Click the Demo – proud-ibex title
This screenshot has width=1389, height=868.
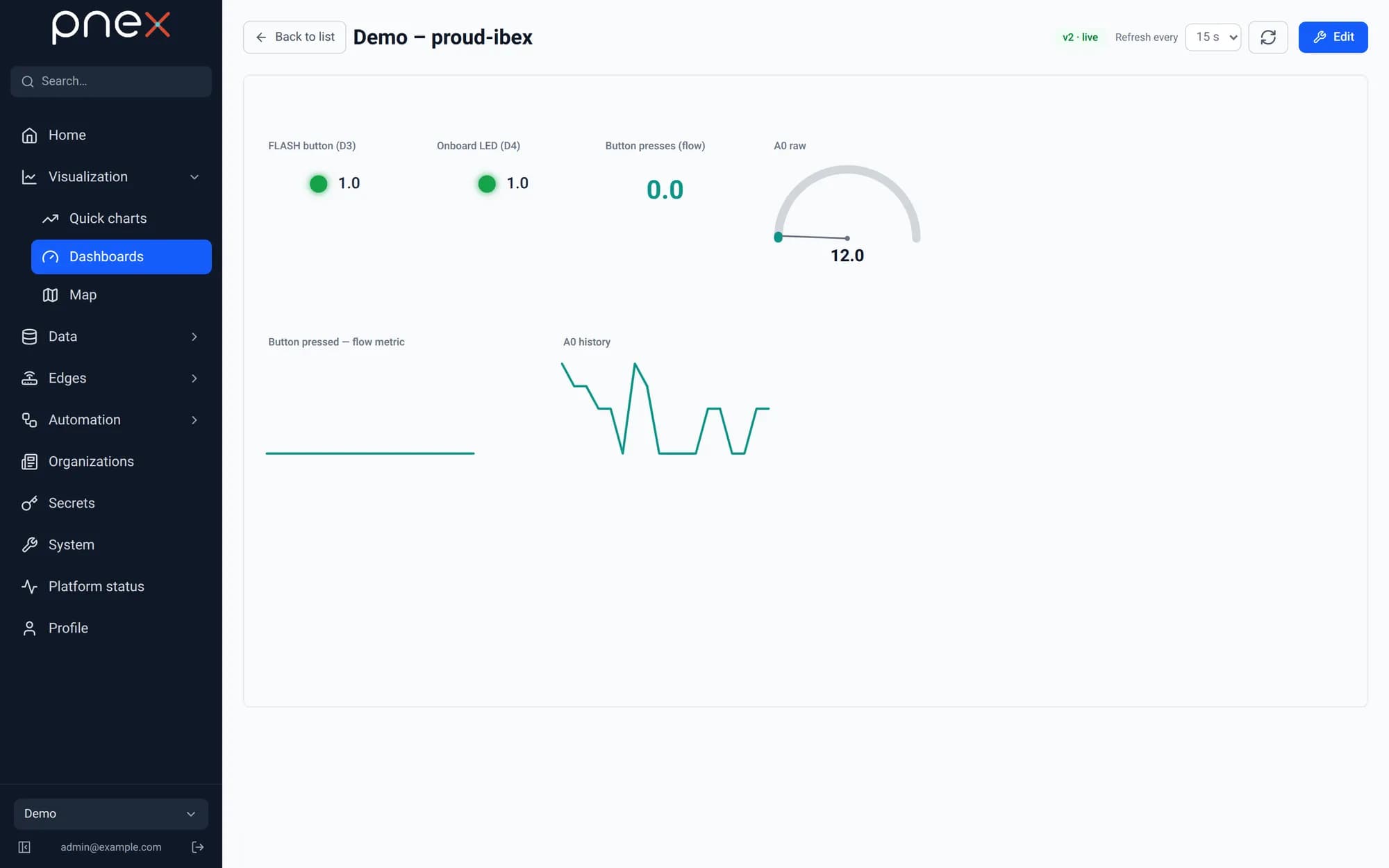point(442,37)
